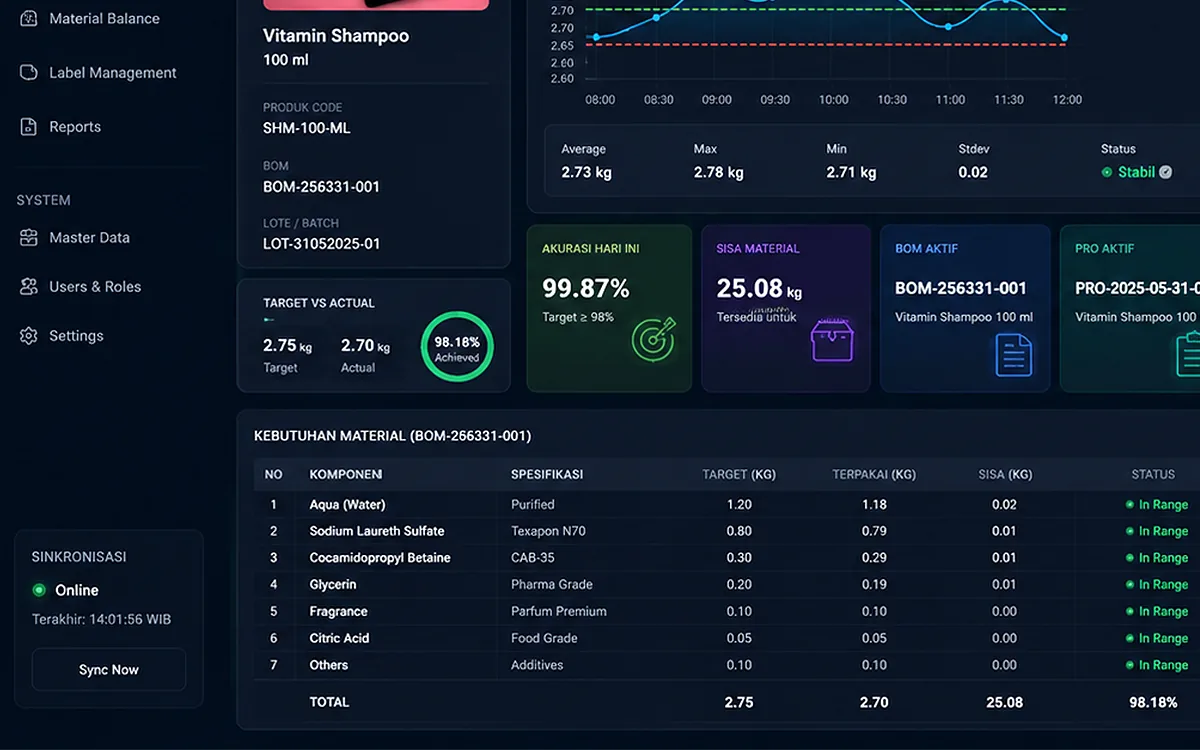Image resolution: width=1200 pixels, height=750 pixels.
Task: Click the SISA (KG) column header
Action: (1005, 475)
